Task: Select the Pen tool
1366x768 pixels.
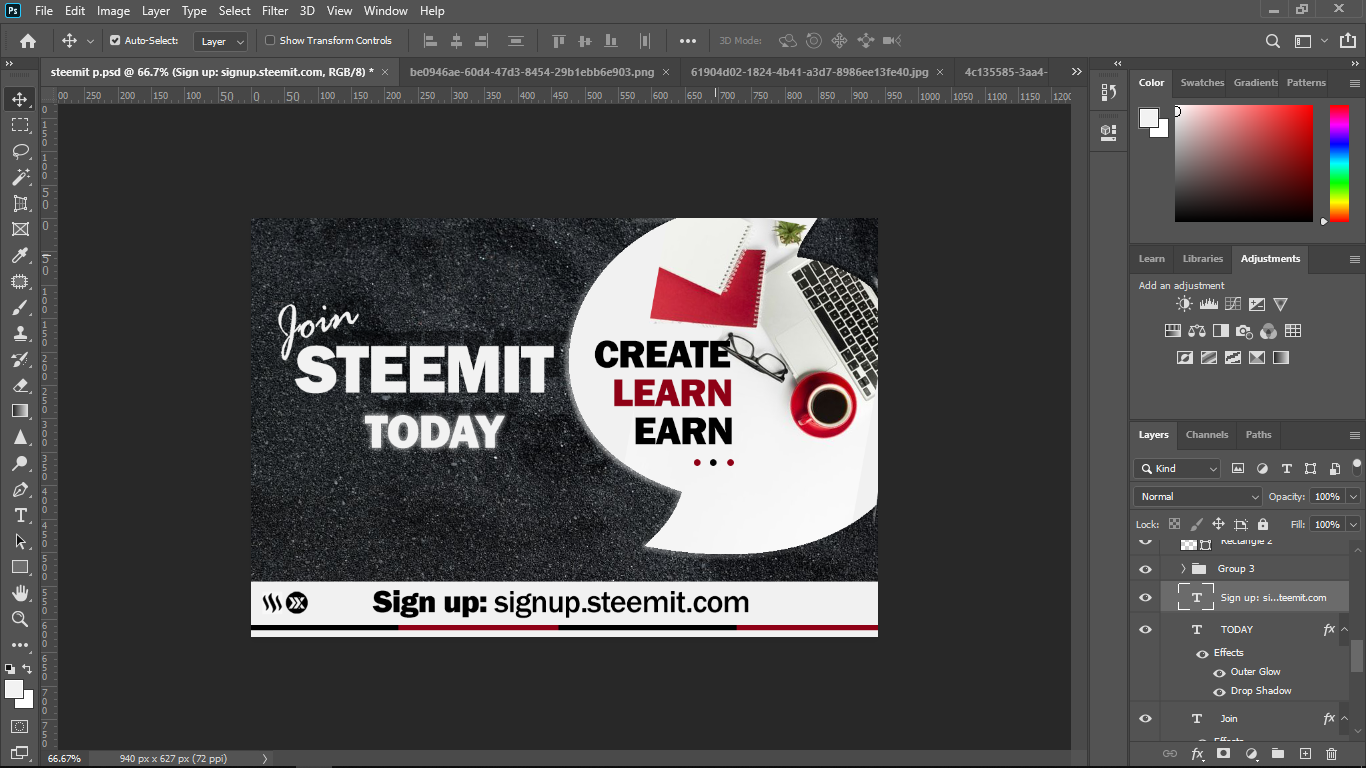Action: [20, 489]
